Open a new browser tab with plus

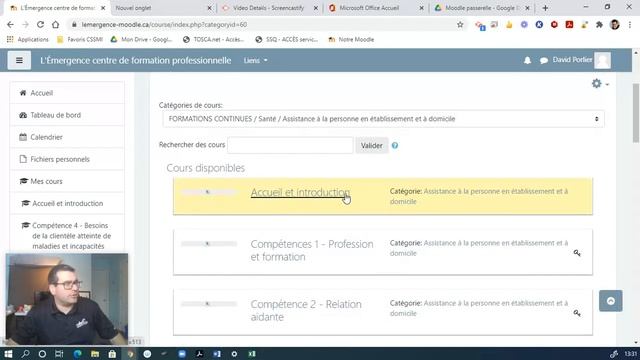click(545, 8)
